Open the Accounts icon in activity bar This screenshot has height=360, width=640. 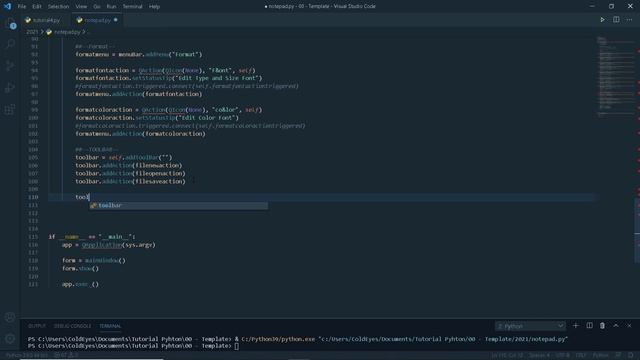click(10, 317)
